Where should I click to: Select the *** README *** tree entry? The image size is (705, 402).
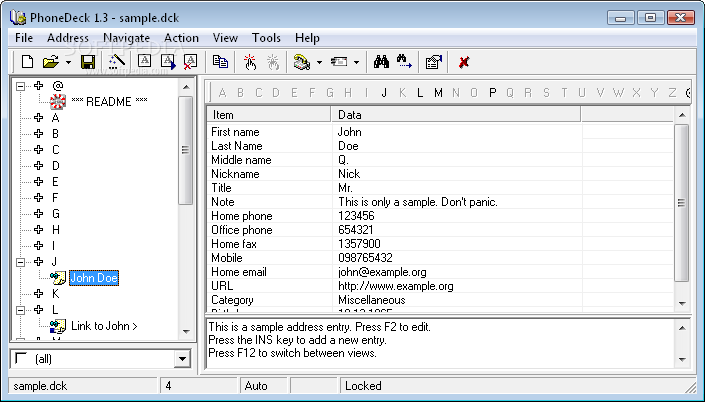coord(109,102)
